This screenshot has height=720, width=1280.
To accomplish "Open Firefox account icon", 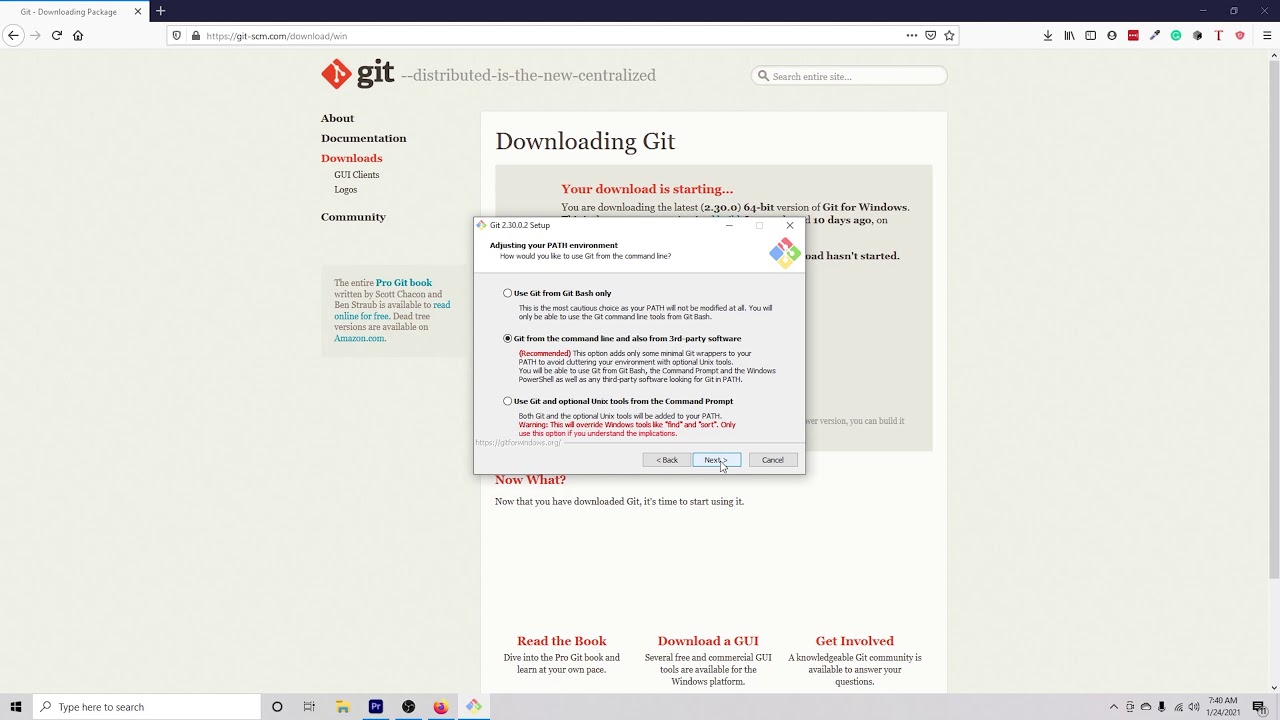I will point(1112,35).
